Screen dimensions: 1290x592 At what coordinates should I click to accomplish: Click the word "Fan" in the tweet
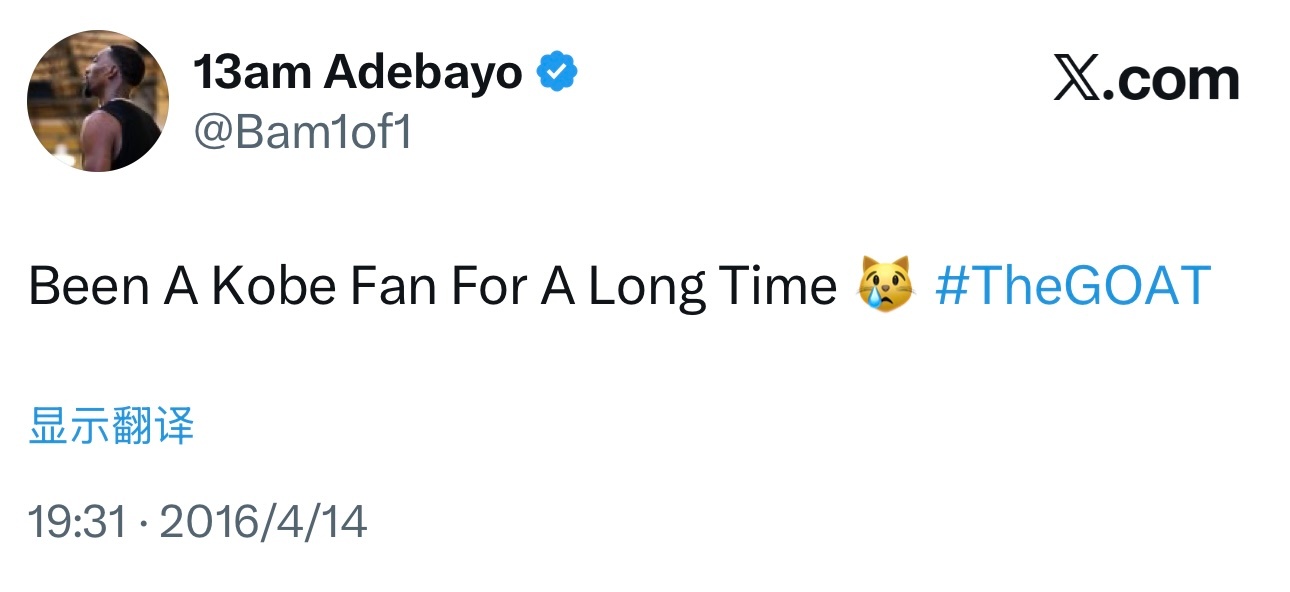(x=393, y=287)
